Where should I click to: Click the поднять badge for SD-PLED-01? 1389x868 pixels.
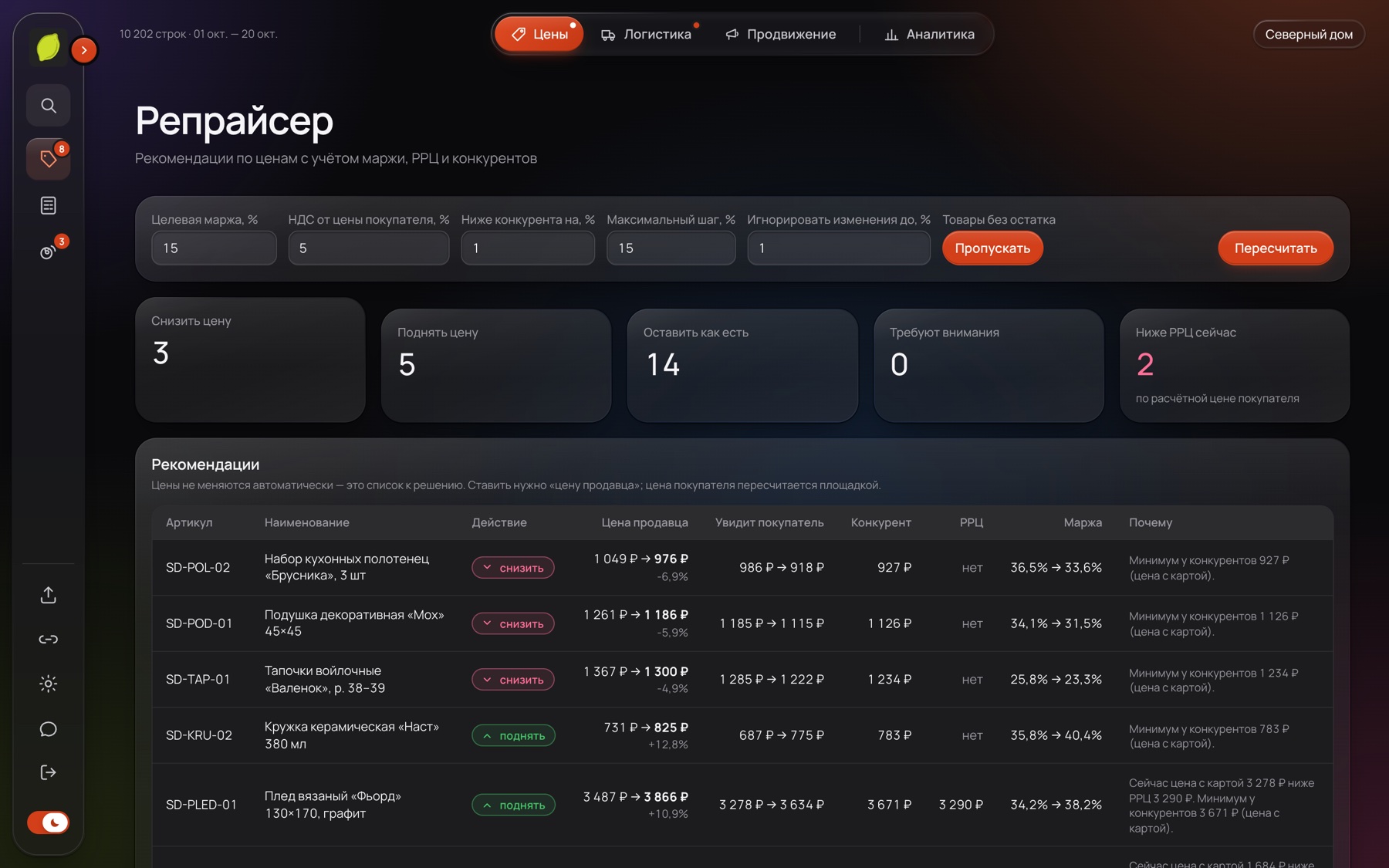click(x=513, y=806)
